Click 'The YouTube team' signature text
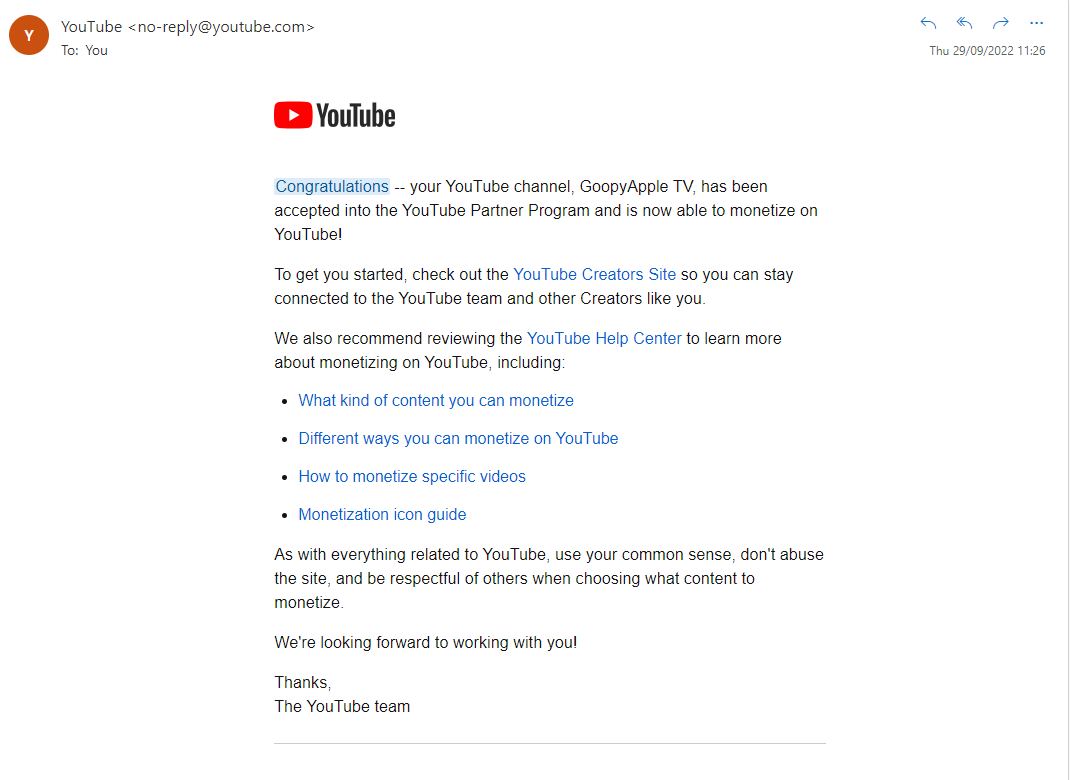The height and width of the screenshot is (780, 1070). pos(342,706)
